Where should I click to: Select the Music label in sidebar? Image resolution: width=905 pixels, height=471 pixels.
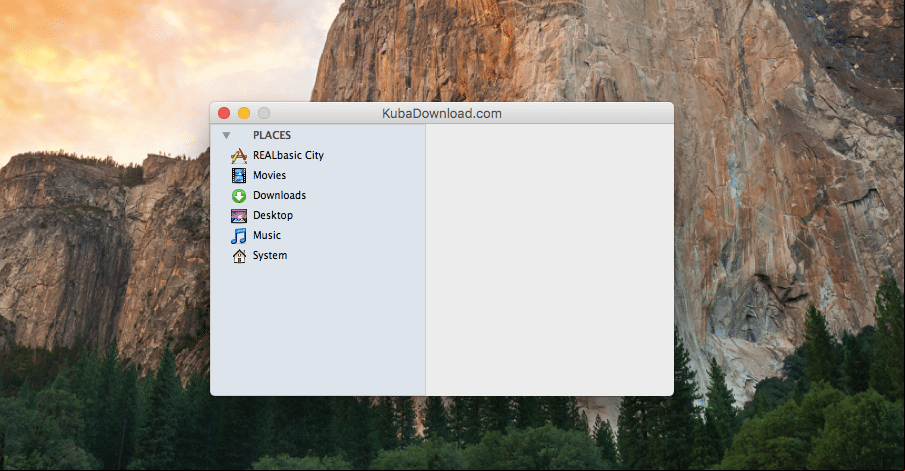click(267, 235)
